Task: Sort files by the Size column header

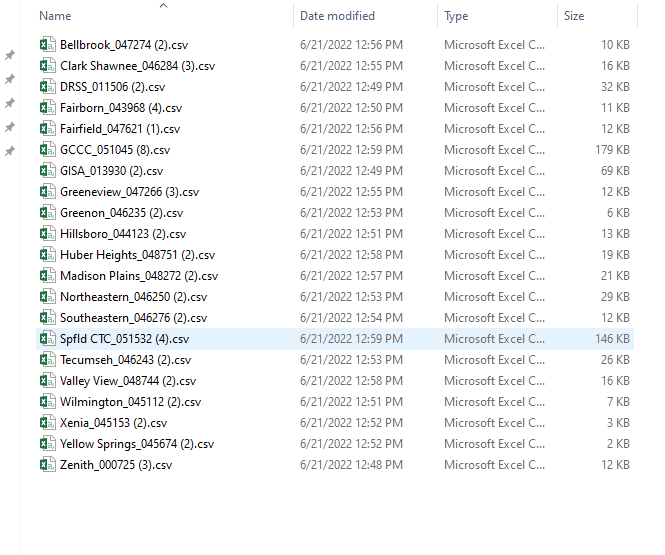Action: (574, 16)
